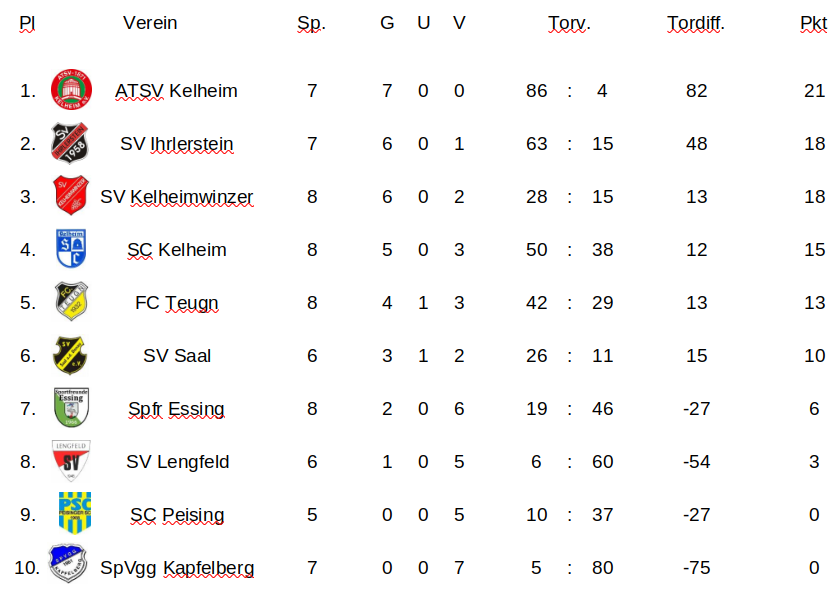This screenshot has width=832, height=598.
Task: Select ATSV Kelheim's 21 points cell
Action: point(814,91)
